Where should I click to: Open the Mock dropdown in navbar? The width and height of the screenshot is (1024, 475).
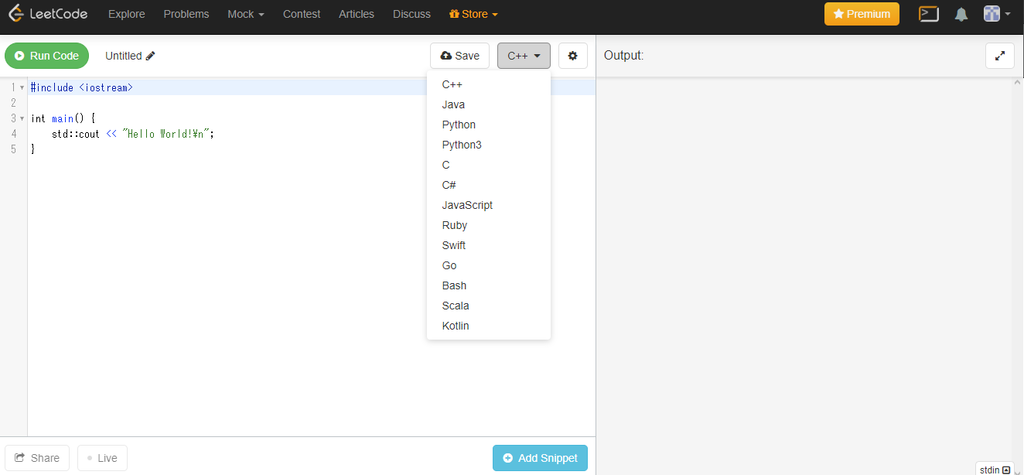click(x=246, y=14)
